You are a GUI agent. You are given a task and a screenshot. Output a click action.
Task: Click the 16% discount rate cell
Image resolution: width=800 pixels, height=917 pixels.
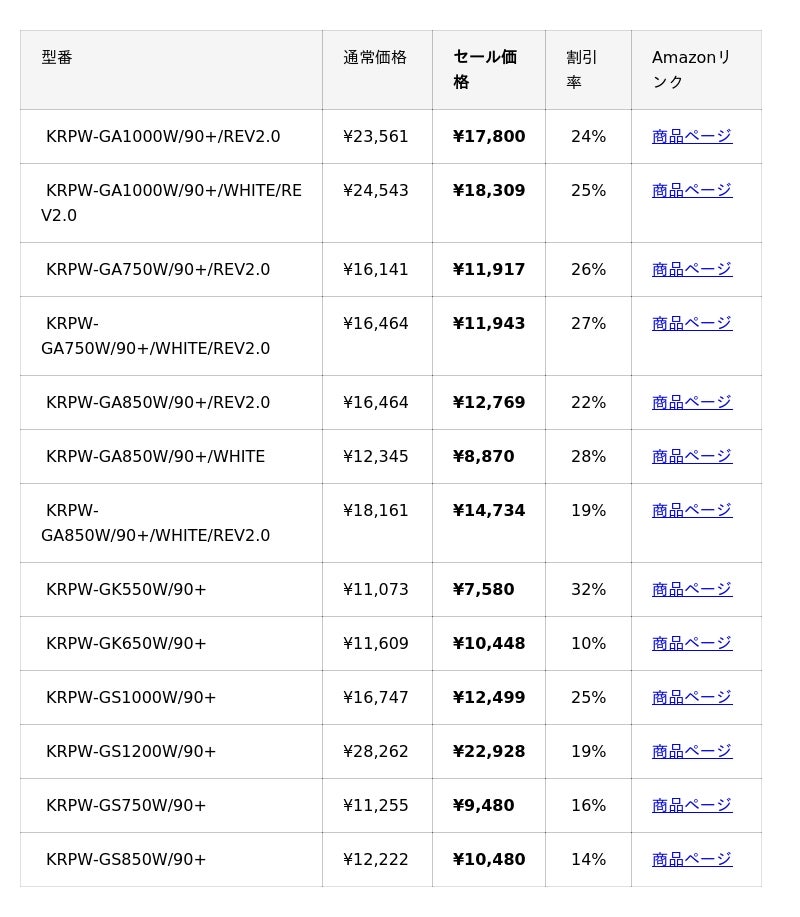588,805
